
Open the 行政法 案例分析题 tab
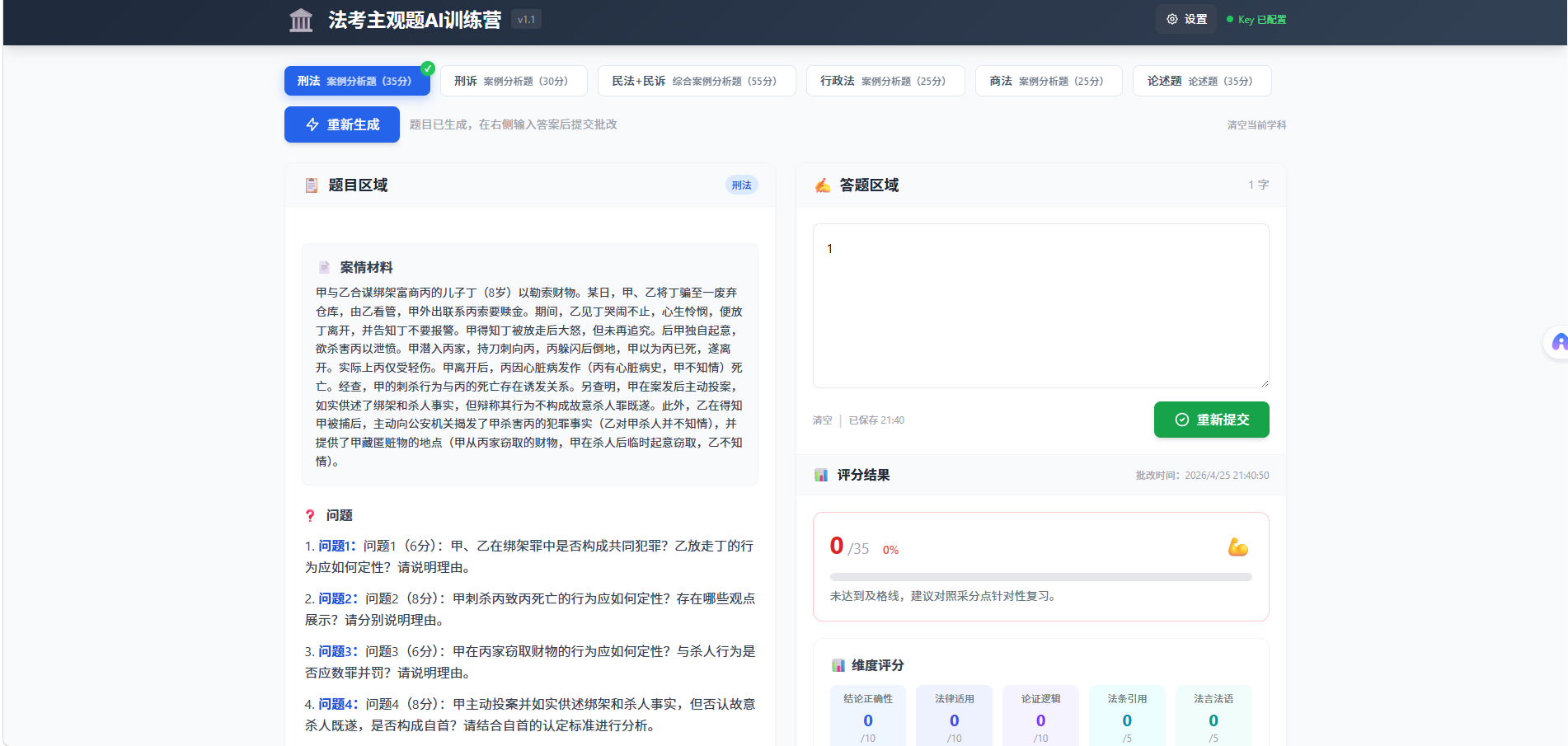(x=885, y=81)
